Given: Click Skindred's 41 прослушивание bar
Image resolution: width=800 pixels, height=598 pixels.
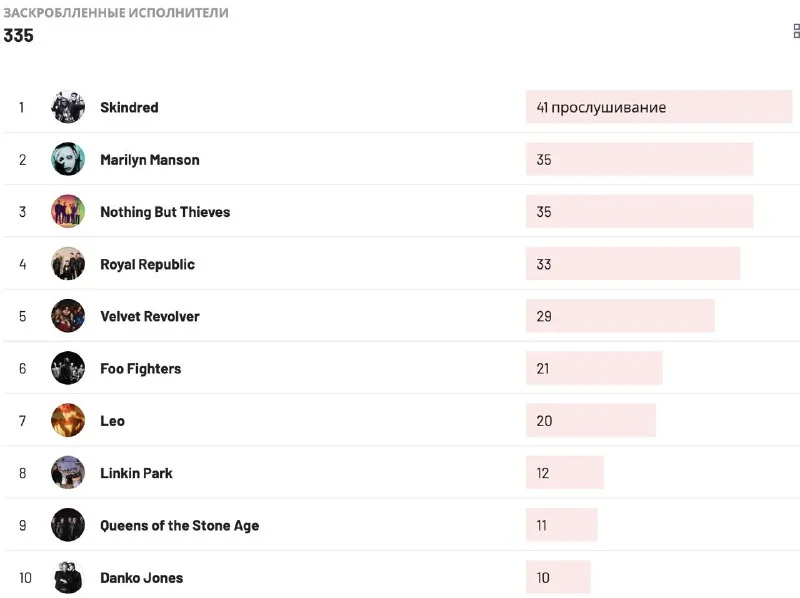Looking at the screenshot, I should coord(658,107).
